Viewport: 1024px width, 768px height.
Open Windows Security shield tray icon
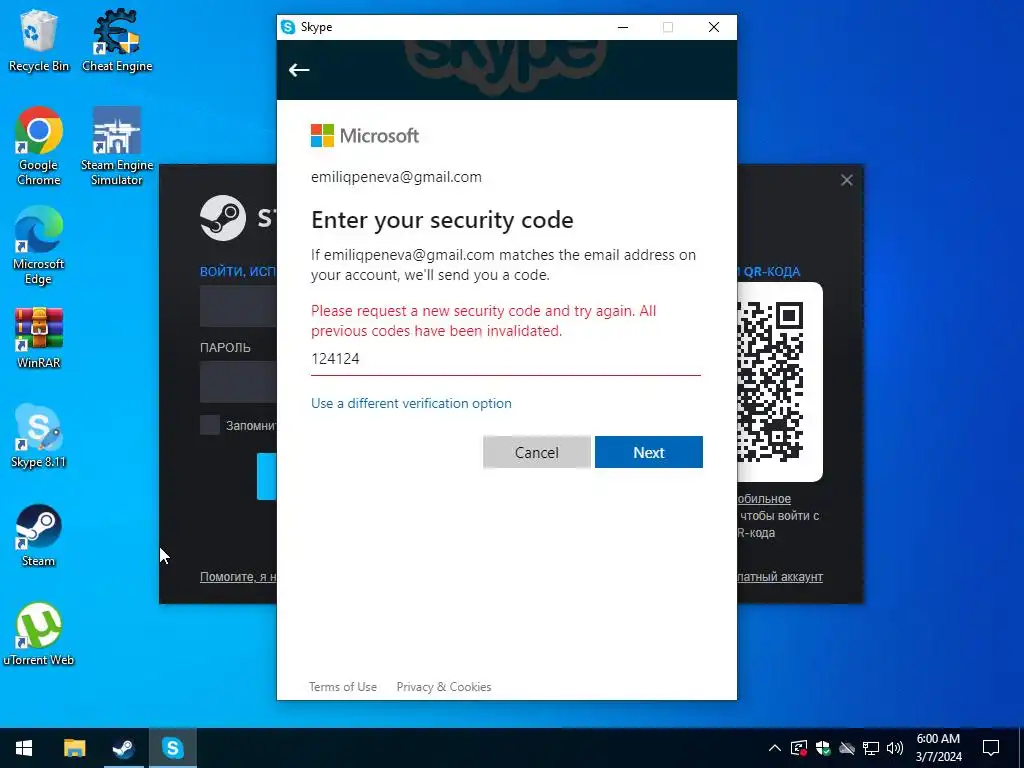click(x=823, y=748)
